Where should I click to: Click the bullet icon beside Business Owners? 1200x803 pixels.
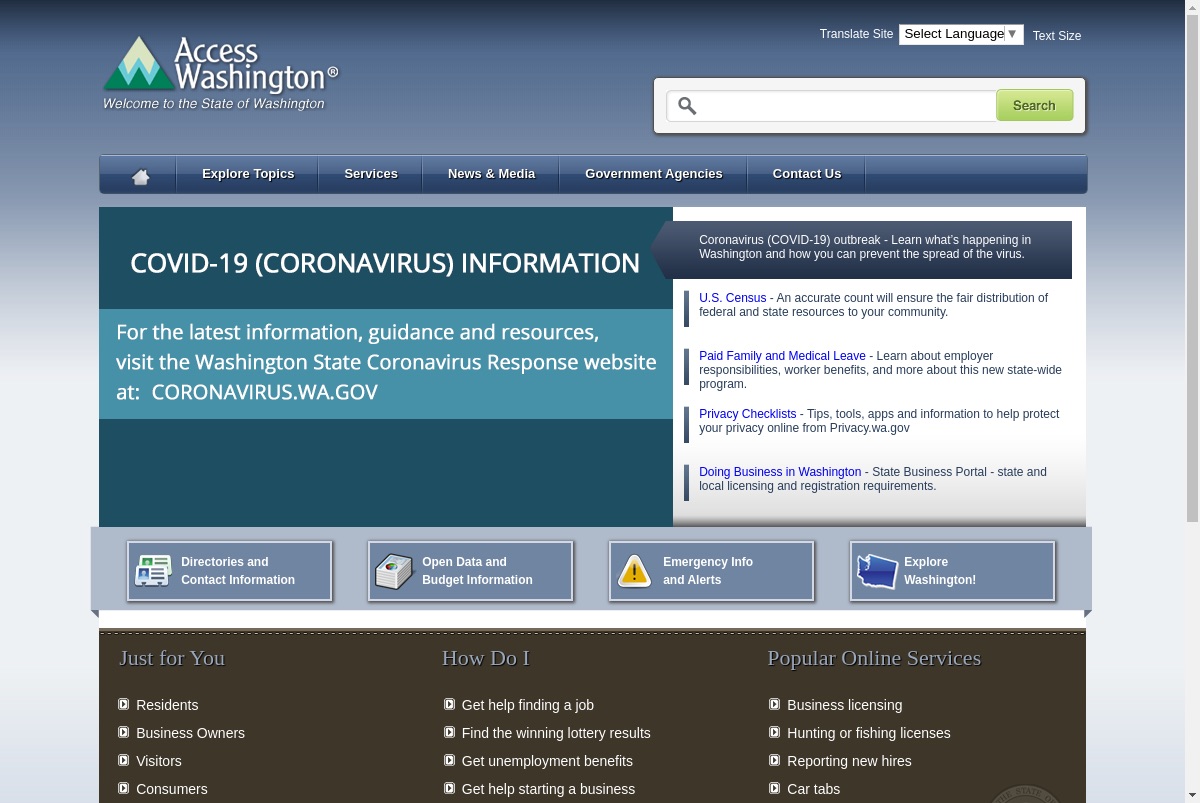pyautogui.click(x=124, y=732)
